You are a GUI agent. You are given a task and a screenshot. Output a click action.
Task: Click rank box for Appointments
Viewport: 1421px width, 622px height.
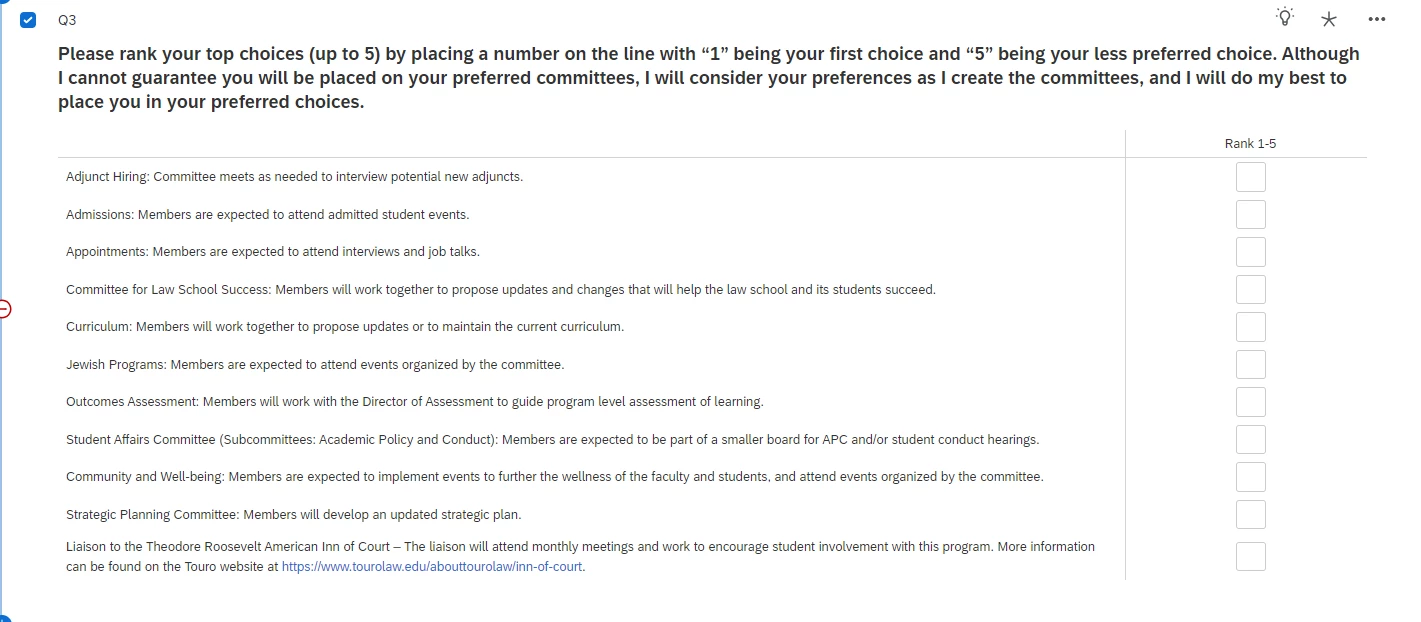coord(1250,252)
